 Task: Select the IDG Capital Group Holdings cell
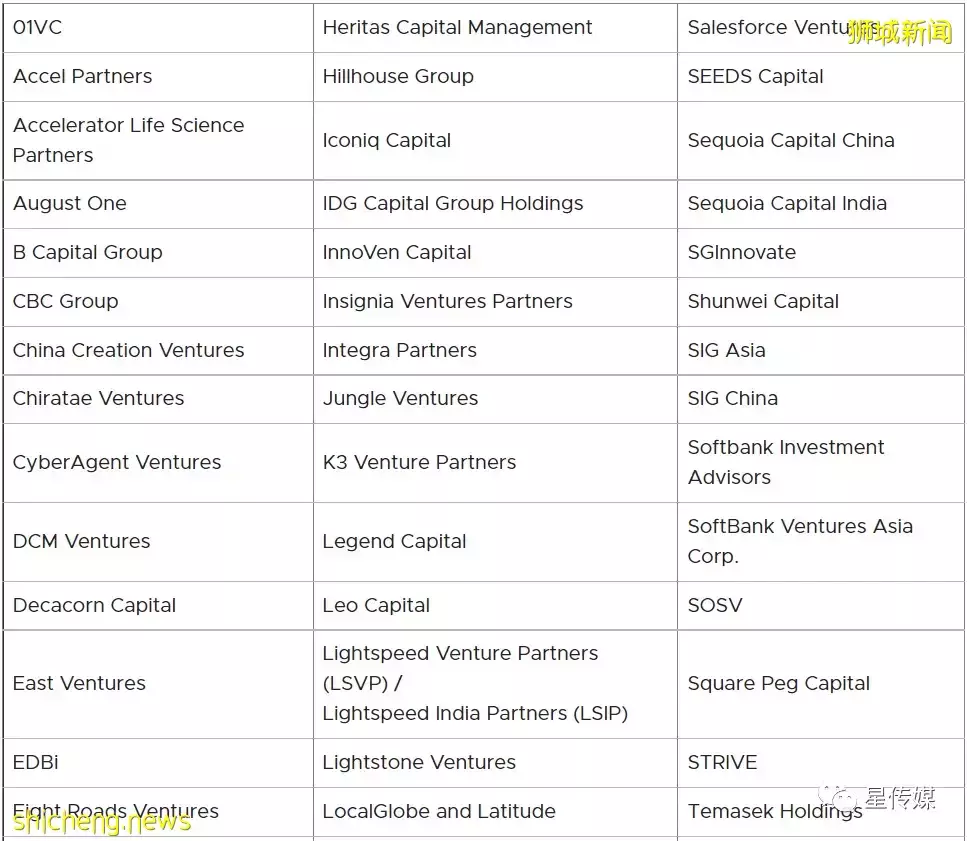[452, 204]
